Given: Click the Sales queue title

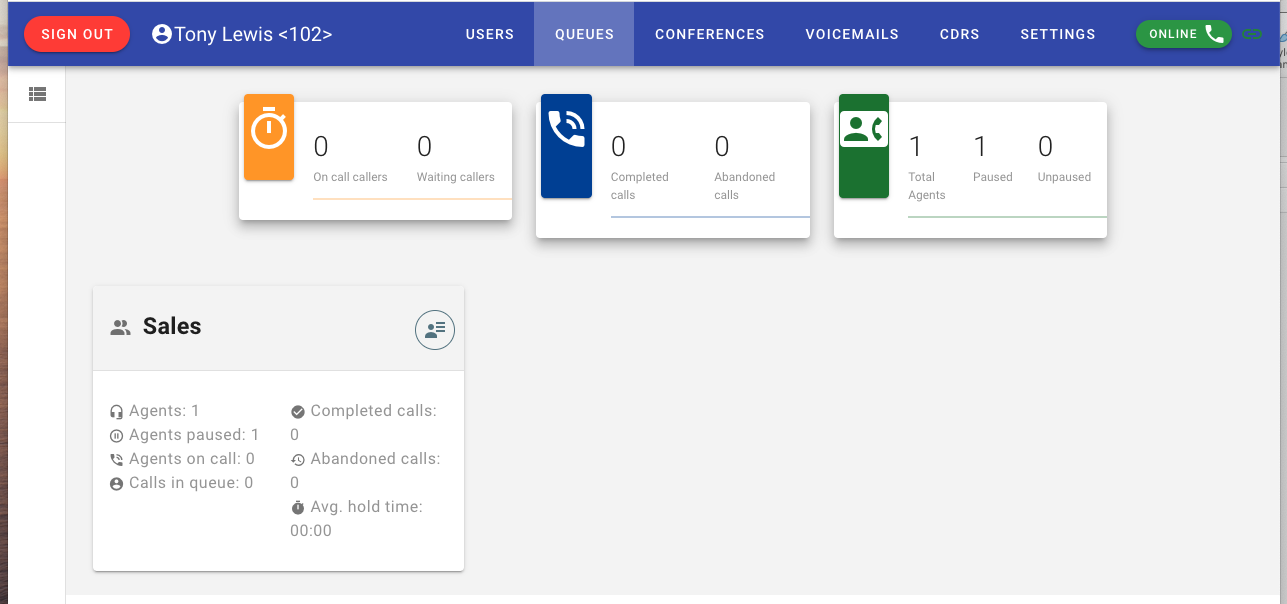Looking at the screenshot, I should coord(172,326).
